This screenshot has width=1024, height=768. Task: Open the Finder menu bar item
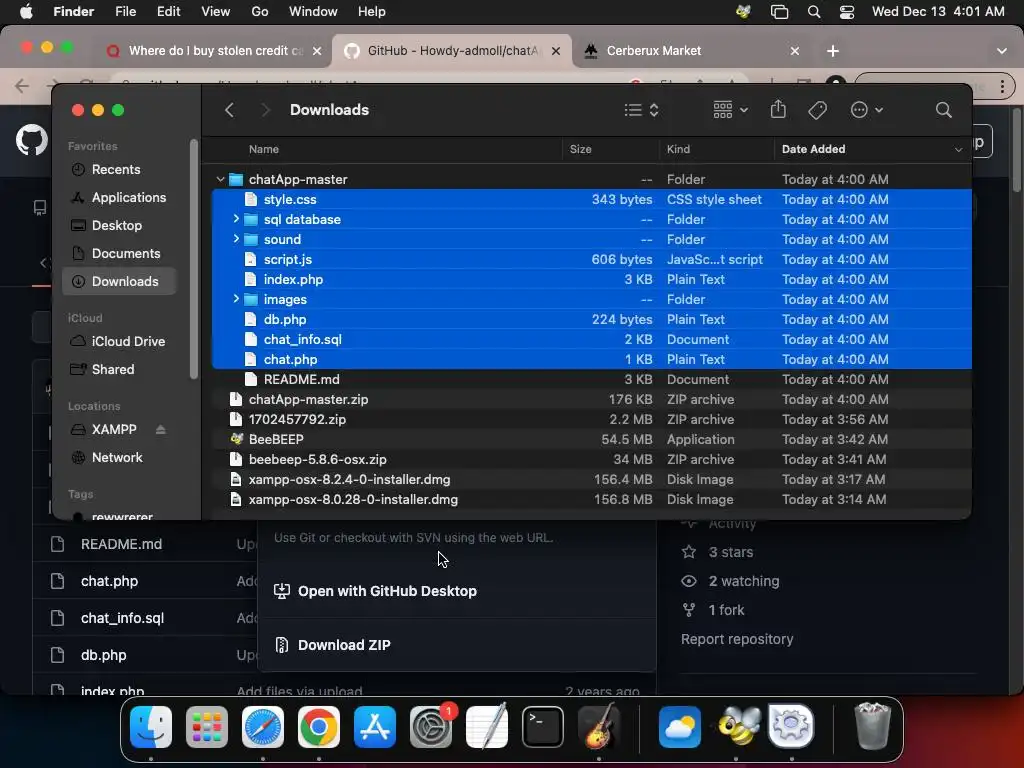point(73,12)
